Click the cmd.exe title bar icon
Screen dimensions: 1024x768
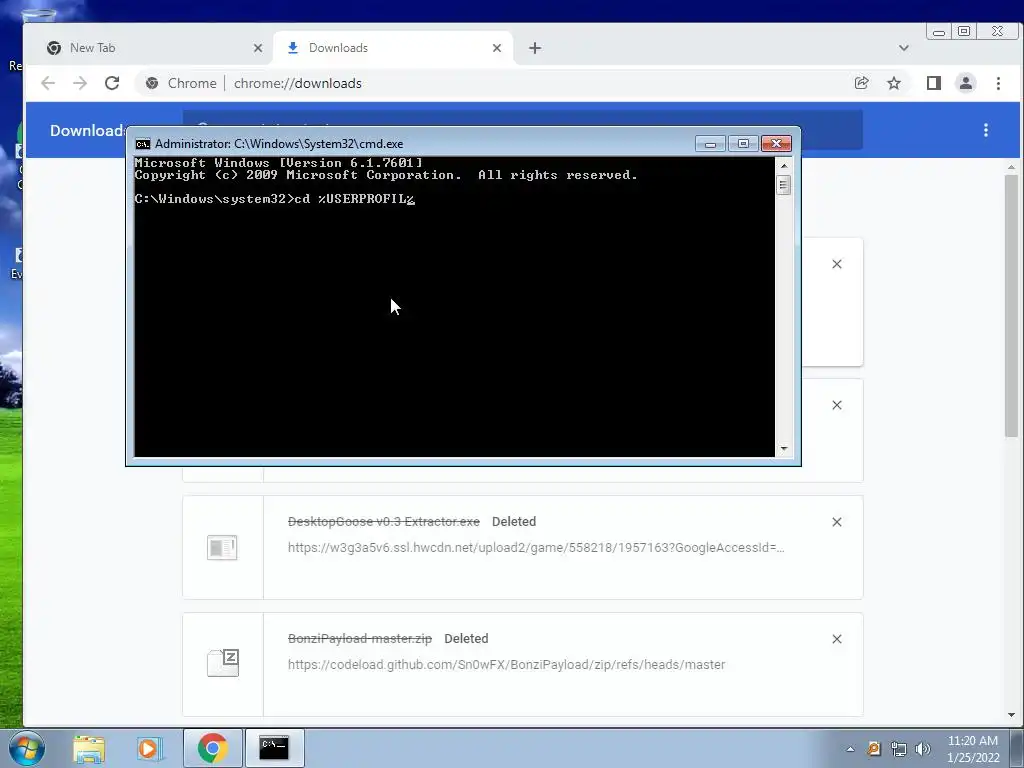[x=142, y=144]
